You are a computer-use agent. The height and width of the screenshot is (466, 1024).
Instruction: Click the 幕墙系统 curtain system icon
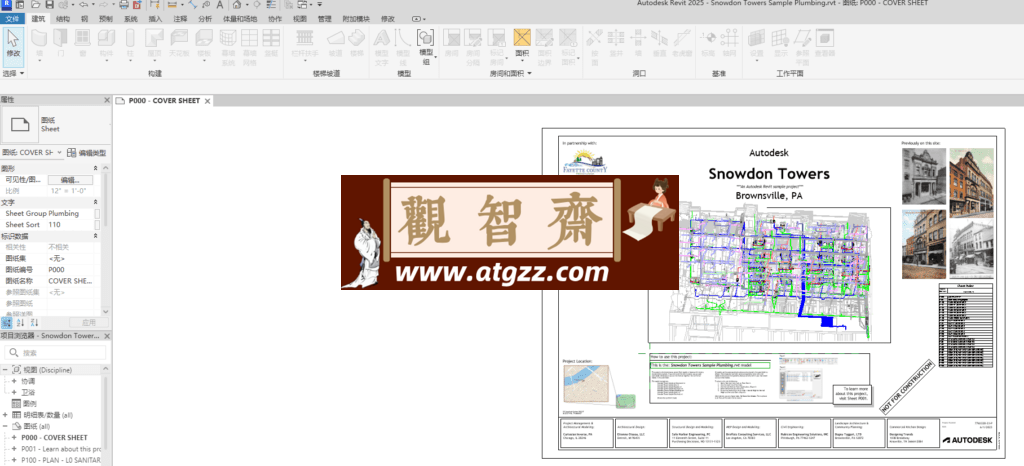228,38
